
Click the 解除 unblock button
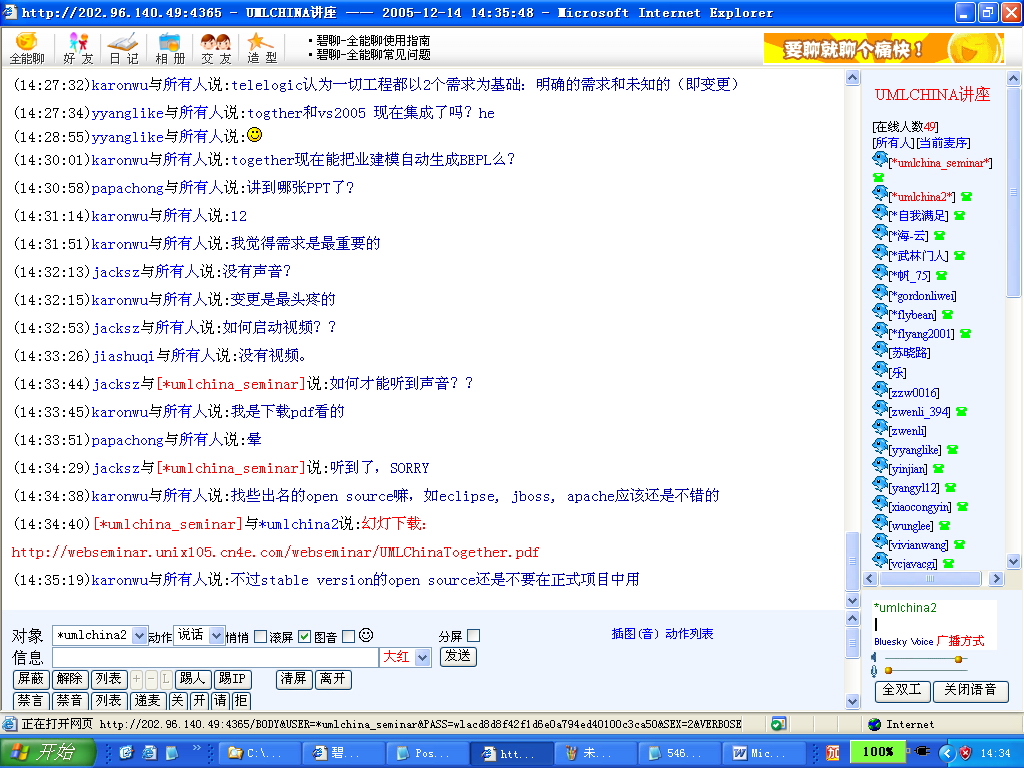(x=70, y=679)
